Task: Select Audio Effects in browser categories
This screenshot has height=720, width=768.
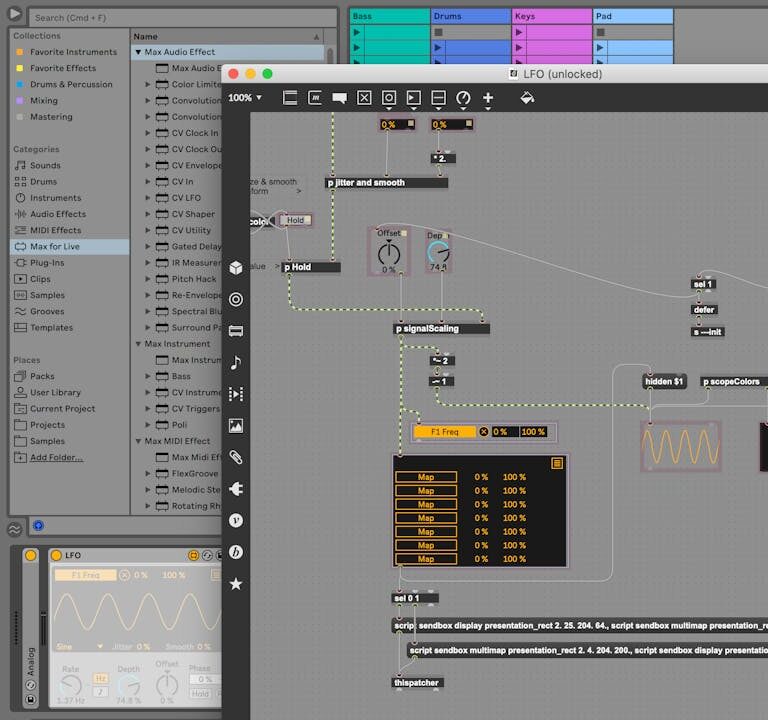Action: pyautogui.click(x=57, y=214)
